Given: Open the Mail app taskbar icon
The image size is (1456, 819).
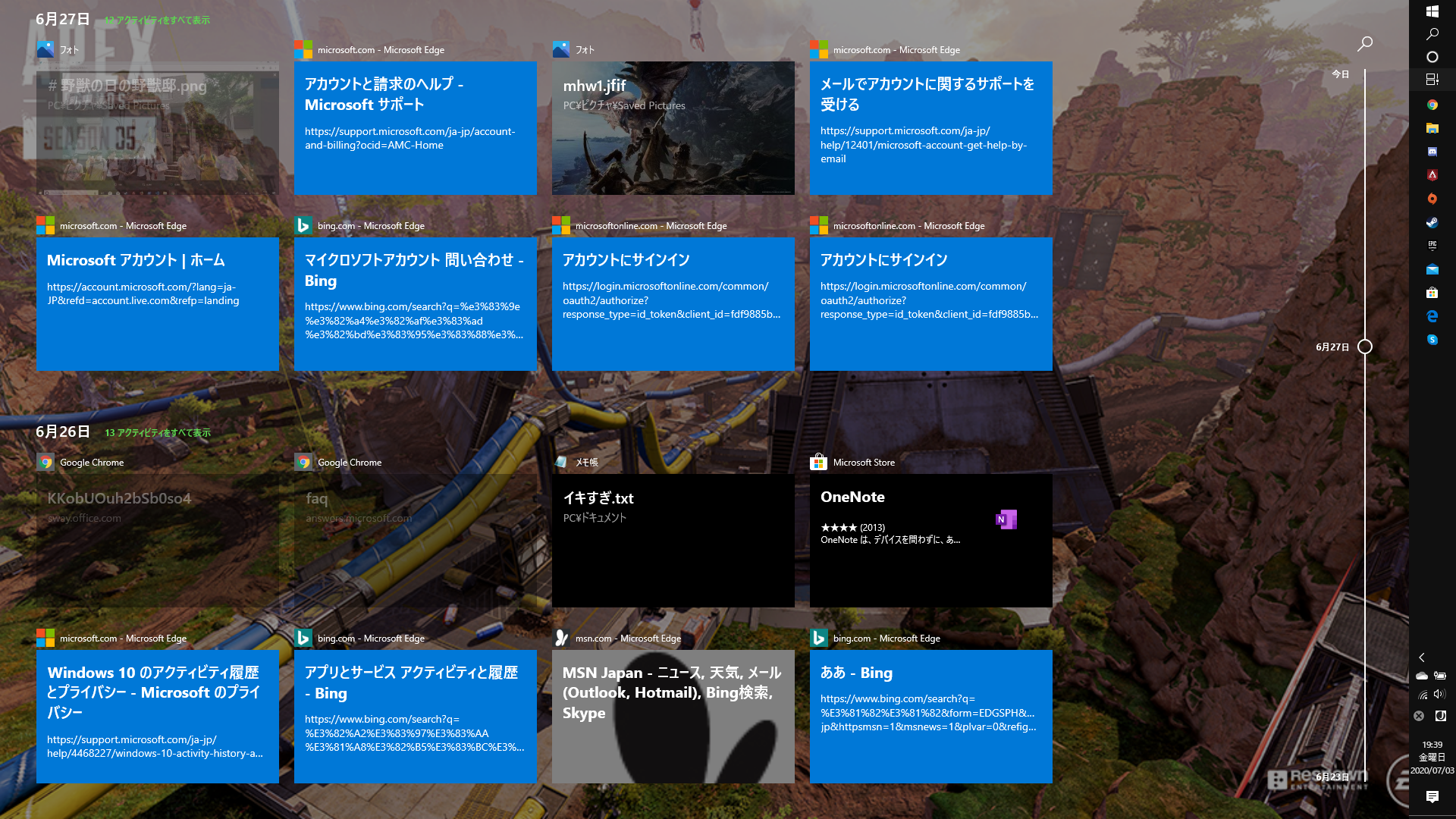Looking at the screenshot, I should click(x=1432, y=269).
